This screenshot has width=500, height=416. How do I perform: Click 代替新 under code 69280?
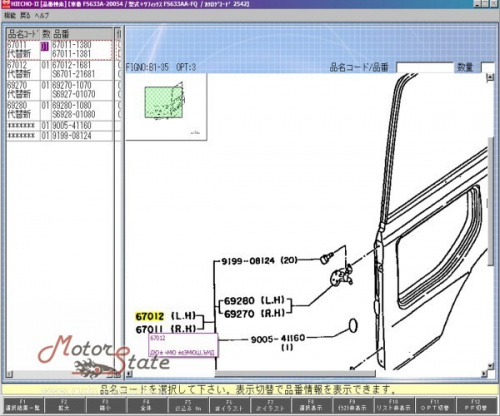19,114
